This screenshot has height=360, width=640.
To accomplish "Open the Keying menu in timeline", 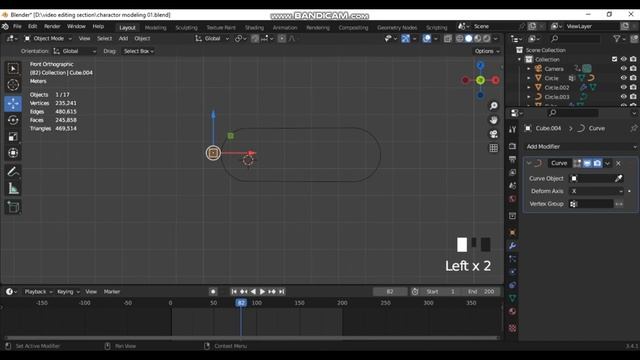I will tap(68, 291).
